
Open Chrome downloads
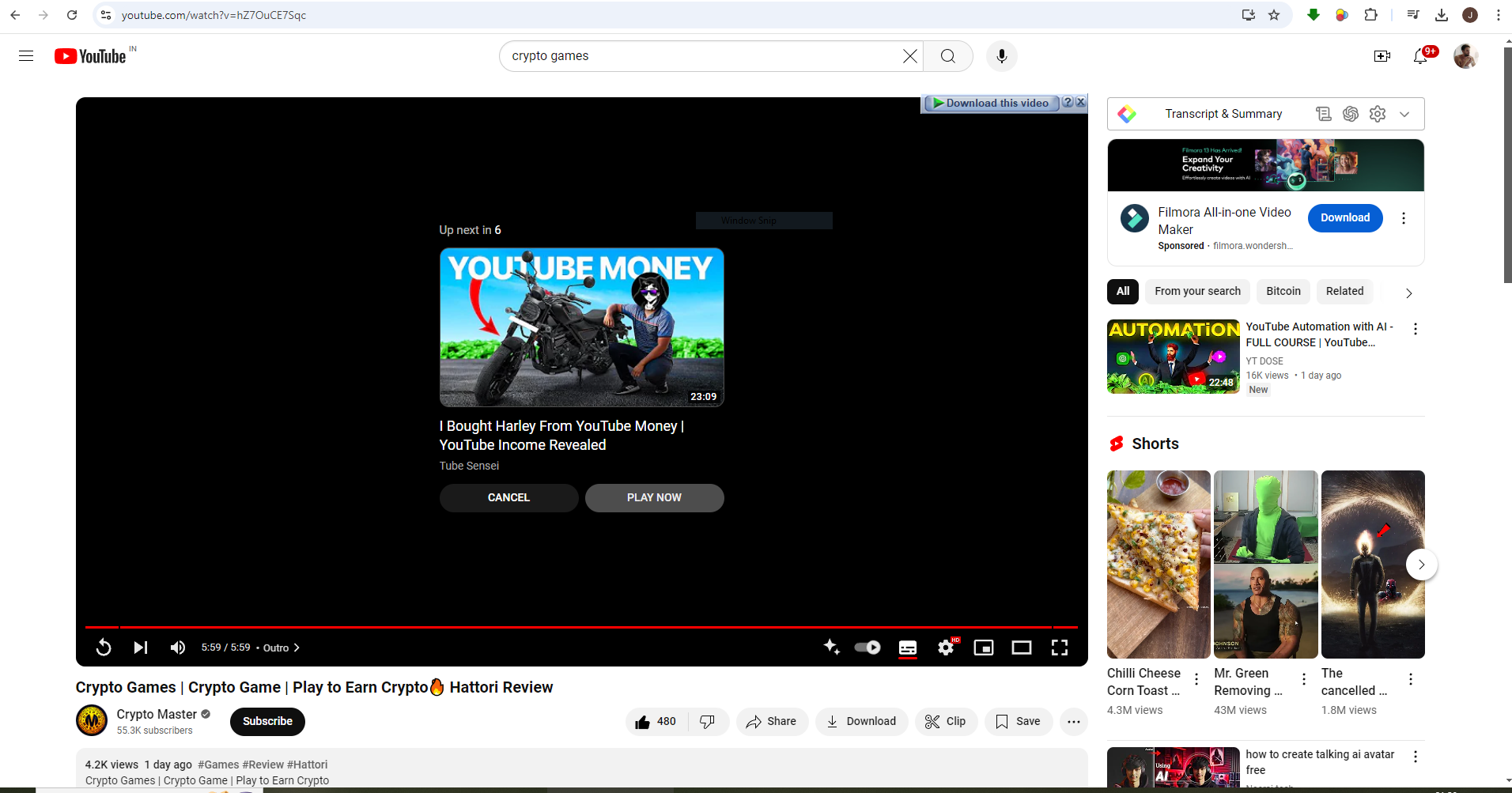click(1442, 15)
